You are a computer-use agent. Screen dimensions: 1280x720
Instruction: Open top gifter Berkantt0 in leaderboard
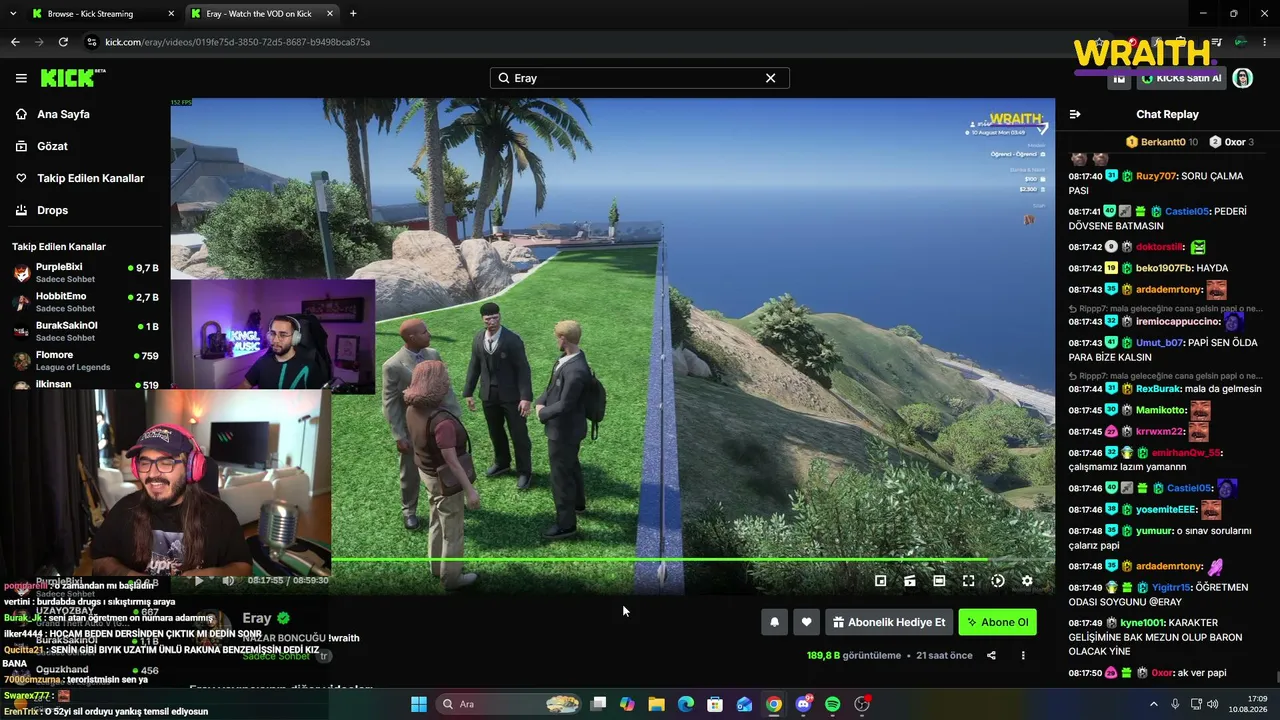coord(1162,142)
